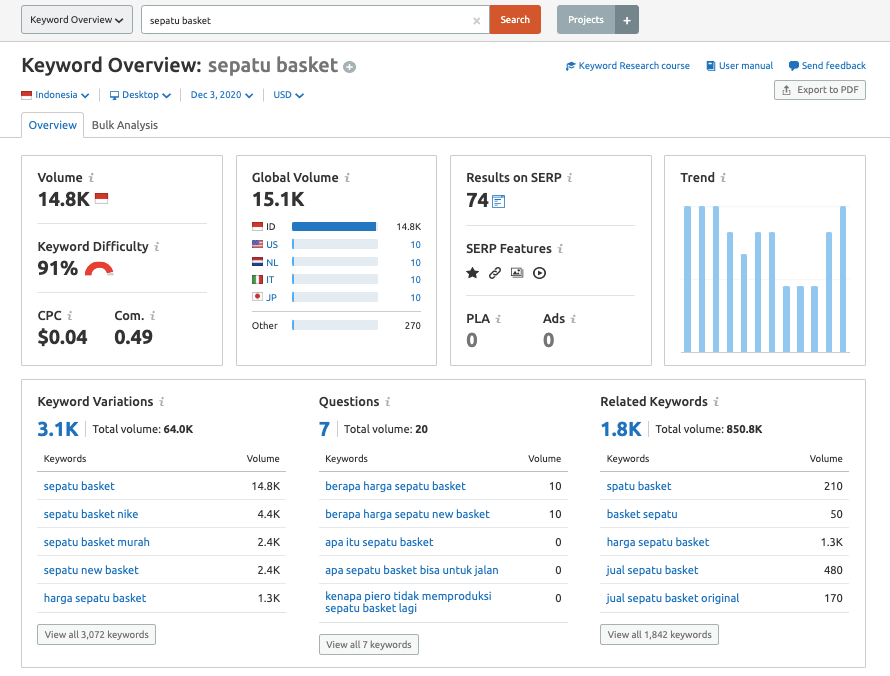The height and width of the screenshot is (676, 890).
Task: Open keyword sepatu basket murah
Action: click(96, 542)
